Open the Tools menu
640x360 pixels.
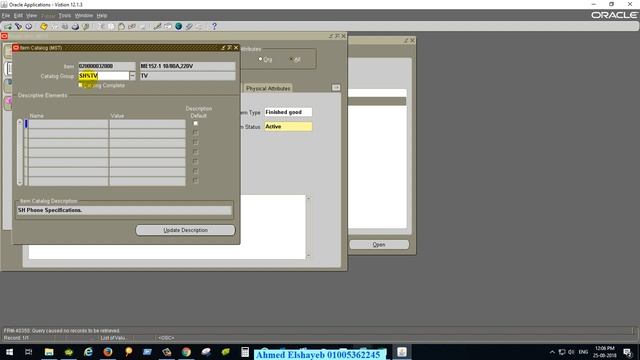click(x=64, y=16)
